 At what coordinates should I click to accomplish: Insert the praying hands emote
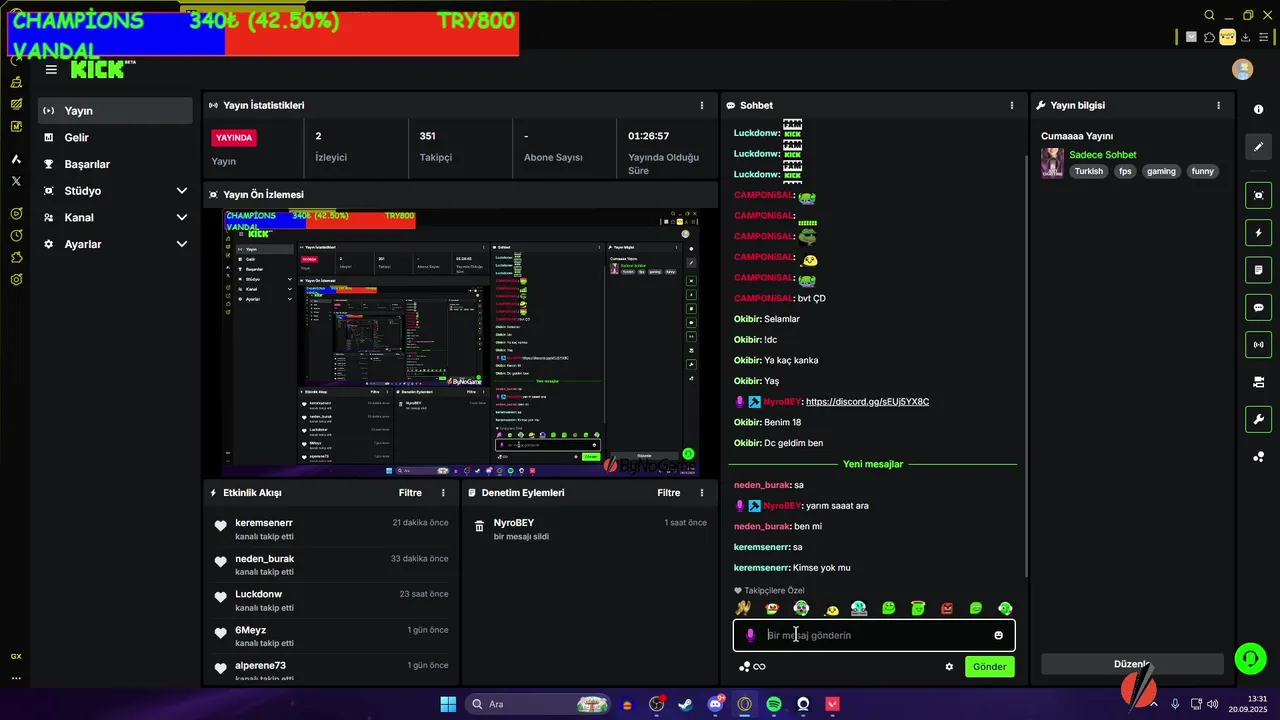click(x=742, y=608)
